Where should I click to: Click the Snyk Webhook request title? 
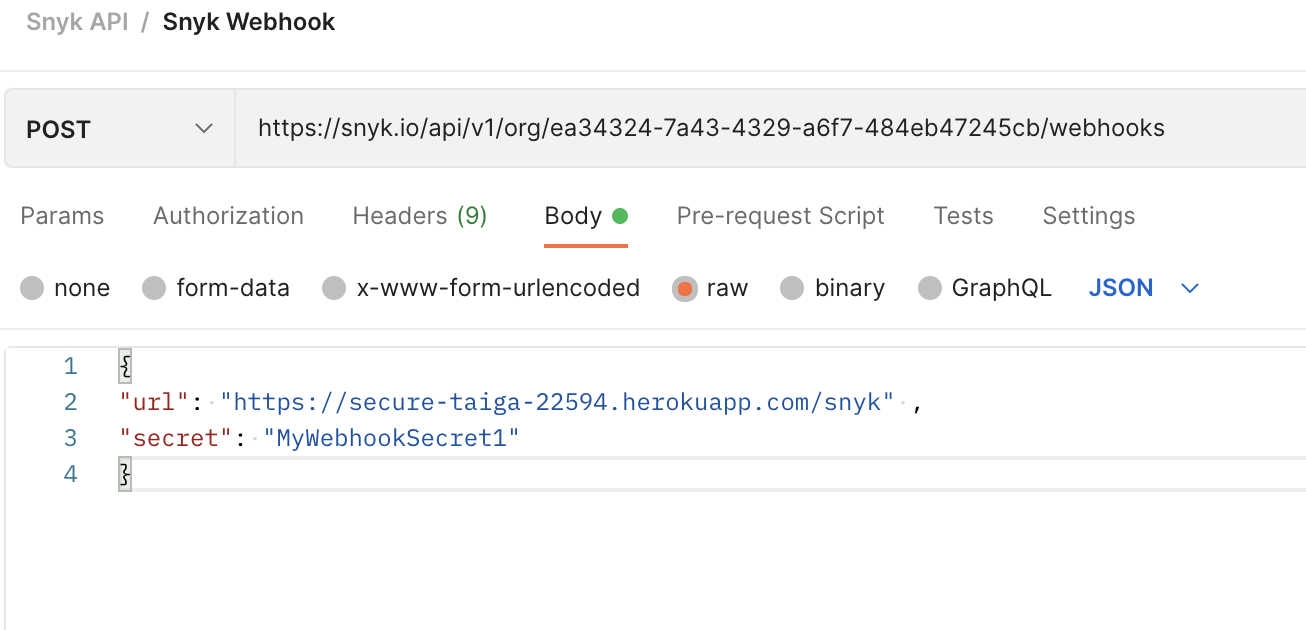(x=248, y=21)
